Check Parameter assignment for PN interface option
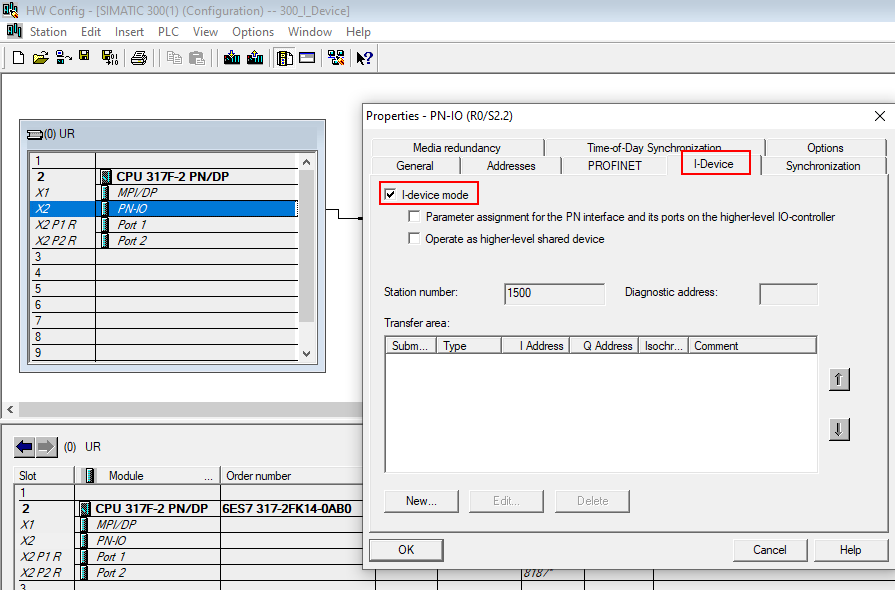This screenshot has width=895, height=590. tap(414, 217)
